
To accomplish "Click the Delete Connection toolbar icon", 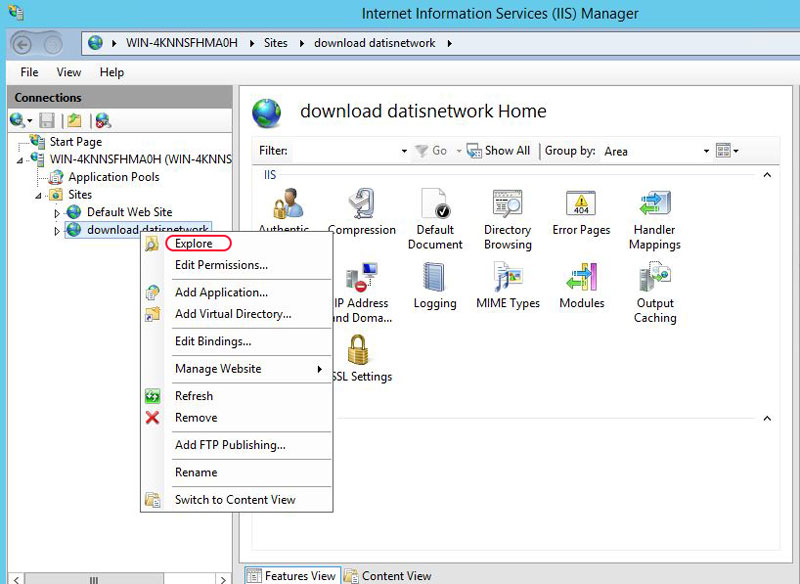I will pos(103,120).
